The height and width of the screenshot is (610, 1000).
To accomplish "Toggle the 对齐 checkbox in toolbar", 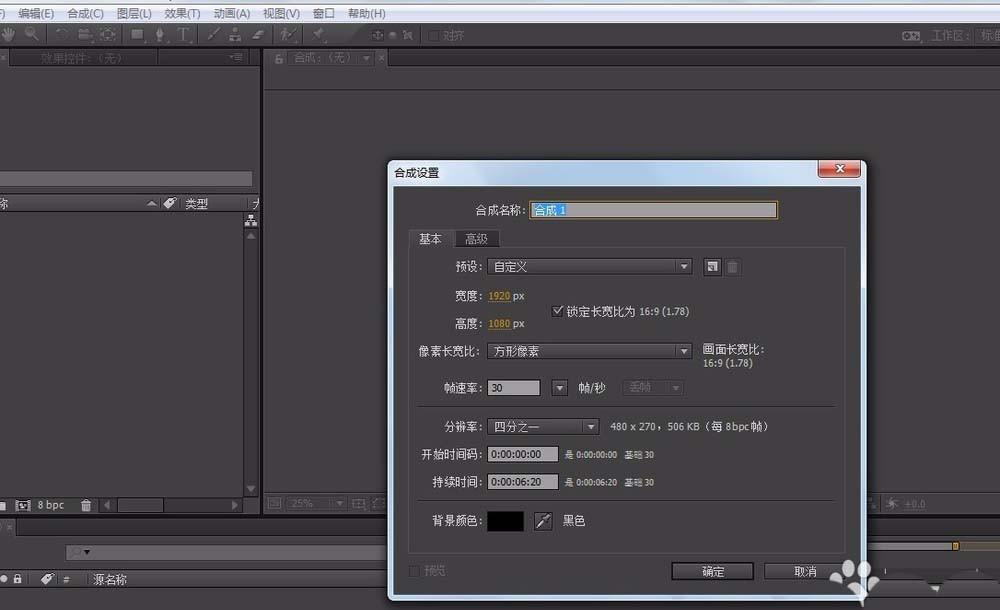I will point(434,35).
